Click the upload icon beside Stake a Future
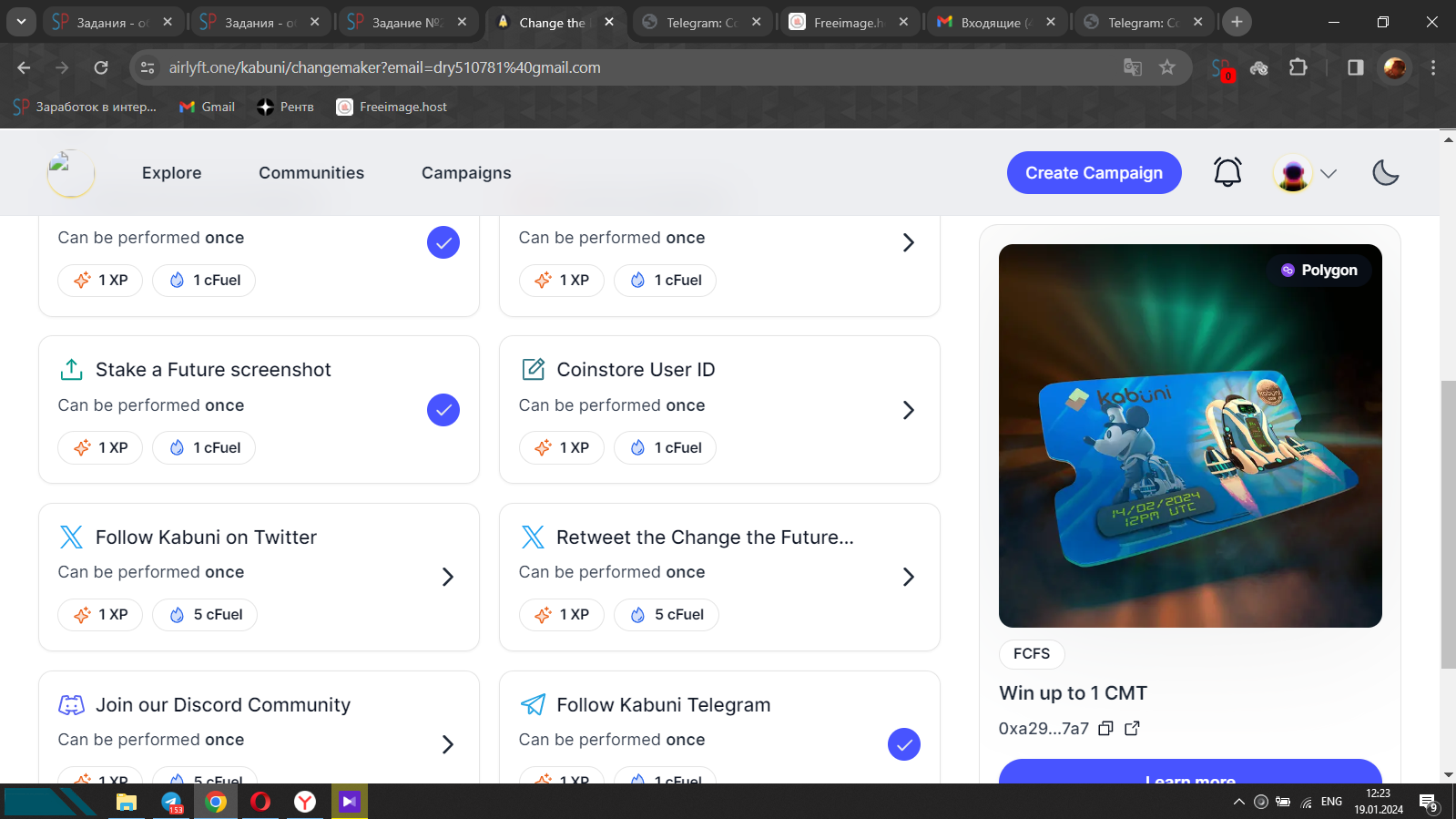Screen dimensions: 1456x819 [71, 369]
